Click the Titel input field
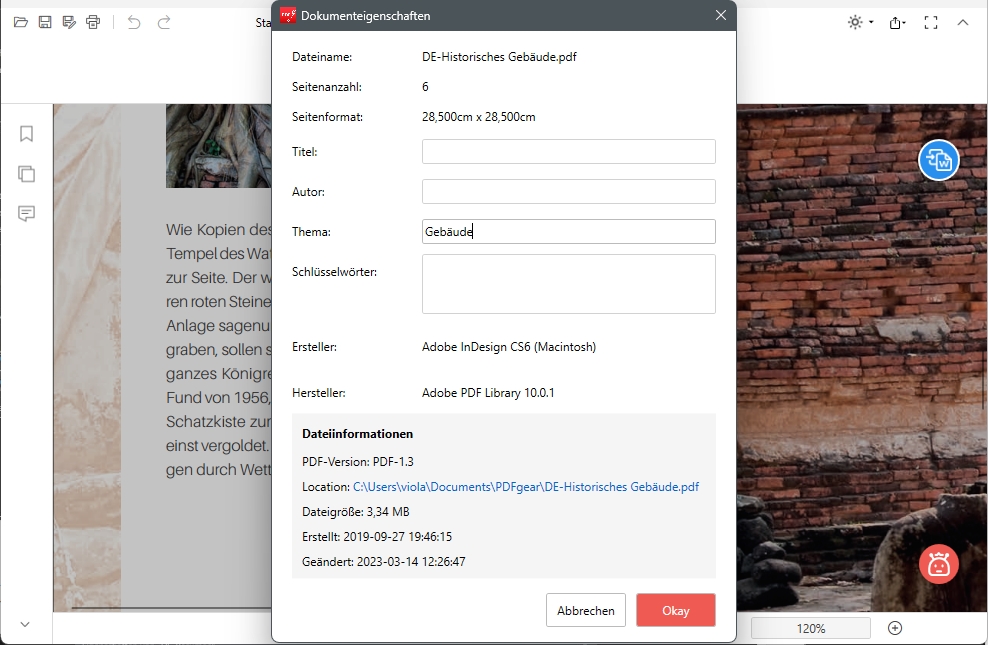This screenshot has height=645, width=988. click(567, 151)
